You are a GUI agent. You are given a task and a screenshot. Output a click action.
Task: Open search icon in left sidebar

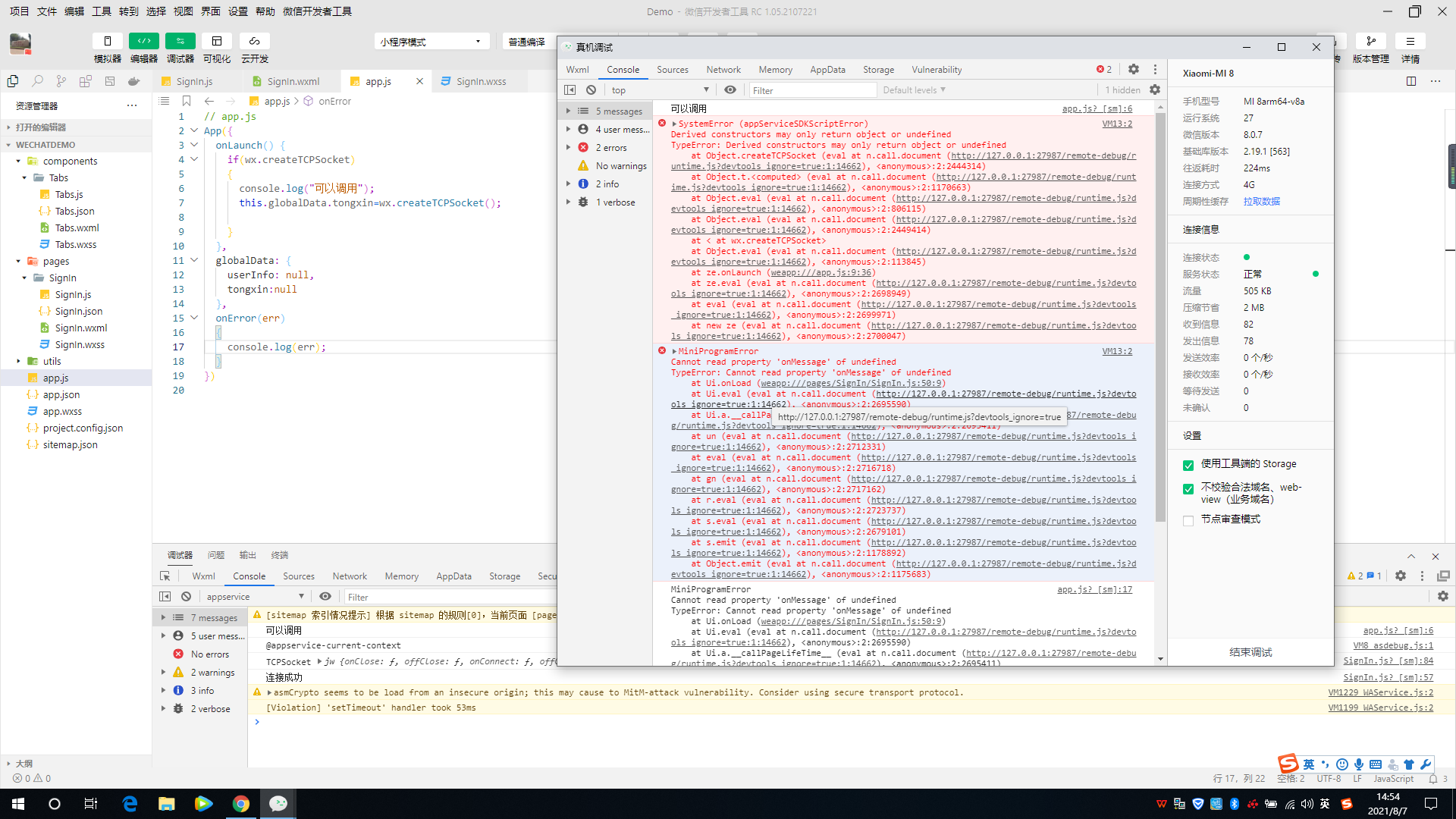pyautogui.click(x=37, y=81)
